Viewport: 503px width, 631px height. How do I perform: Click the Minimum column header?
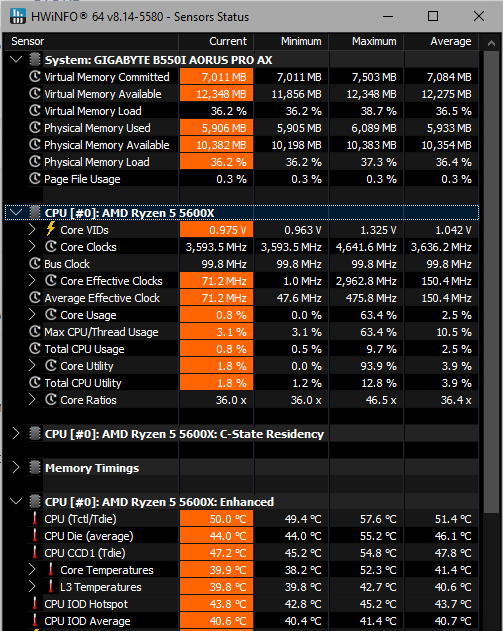(291, 41)
